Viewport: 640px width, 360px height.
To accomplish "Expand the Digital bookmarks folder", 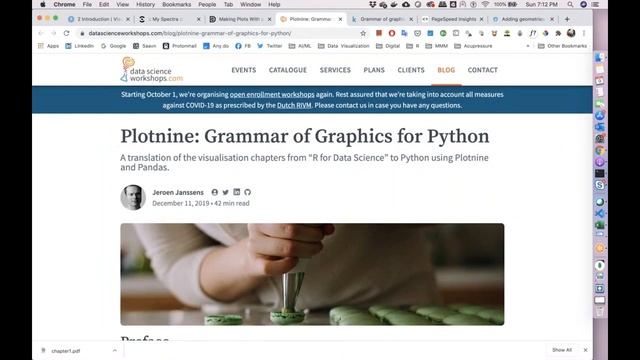I will 388,46.
